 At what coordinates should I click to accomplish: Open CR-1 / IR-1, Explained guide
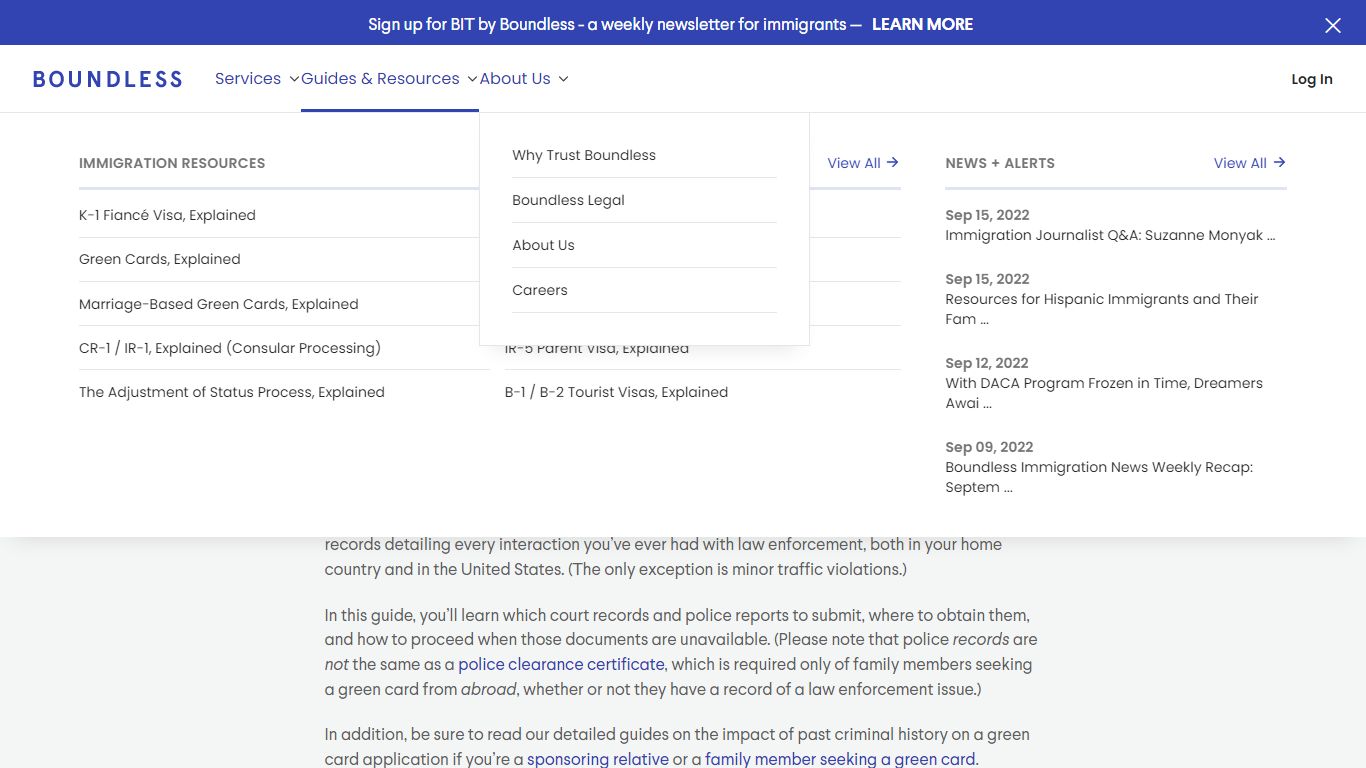click(230, 348)
